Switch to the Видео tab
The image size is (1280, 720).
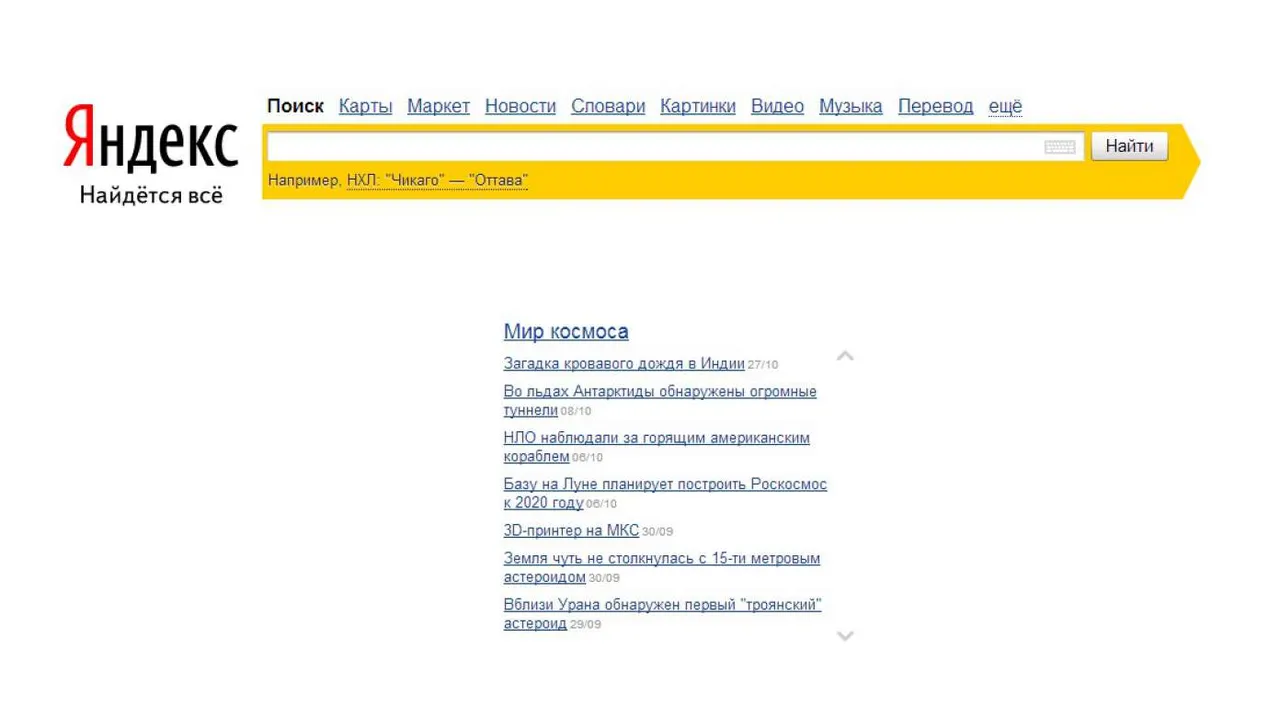point(777,106)
